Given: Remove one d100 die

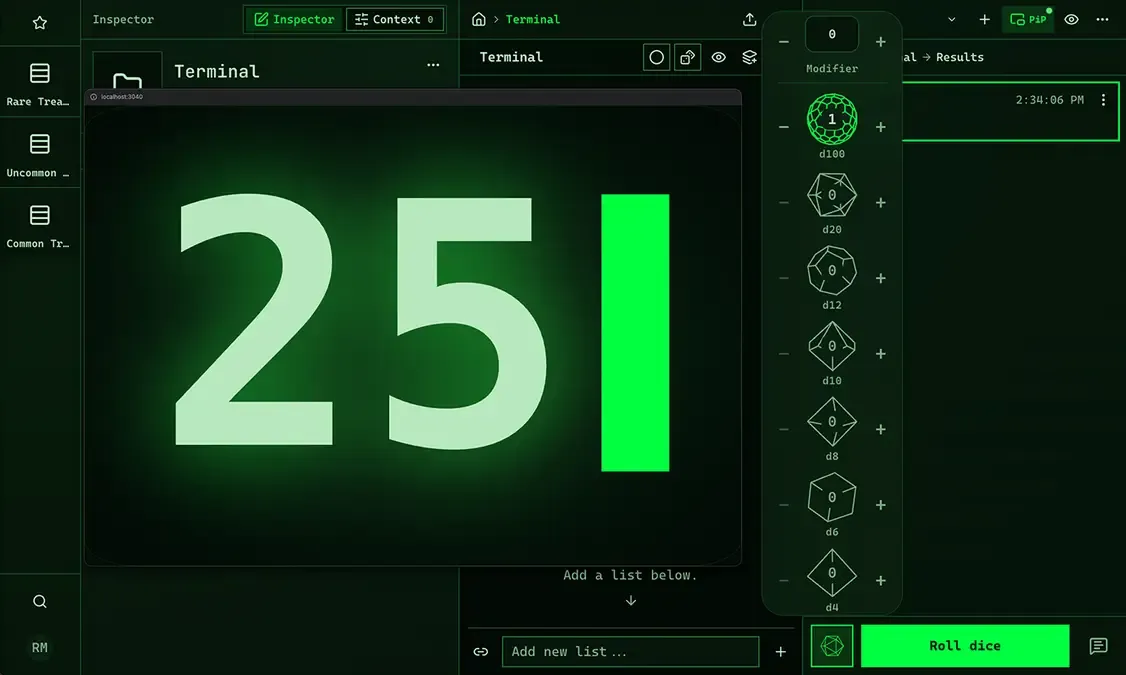Looking at the screenshot, I should [x=783, y=127].
